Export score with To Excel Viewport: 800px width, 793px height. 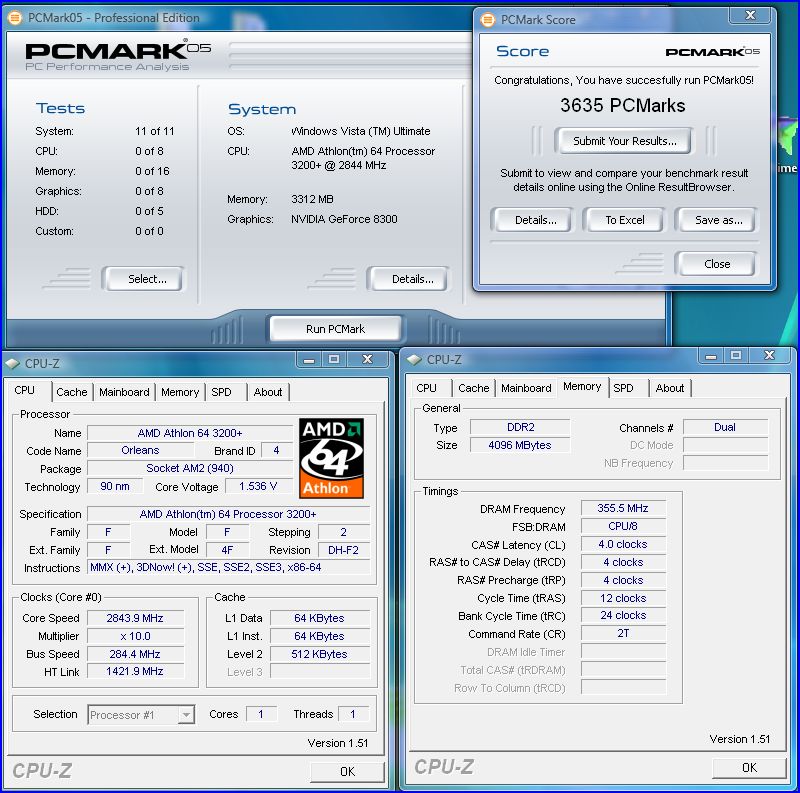(x=624, y=220)
